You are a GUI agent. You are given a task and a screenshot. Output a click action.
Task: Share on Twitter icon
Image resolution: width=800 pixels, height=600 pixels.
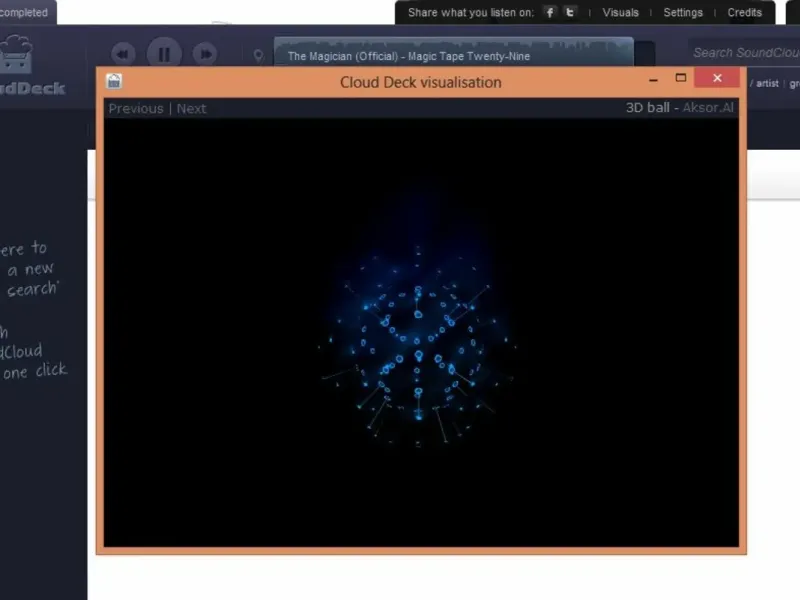point(570,12)
